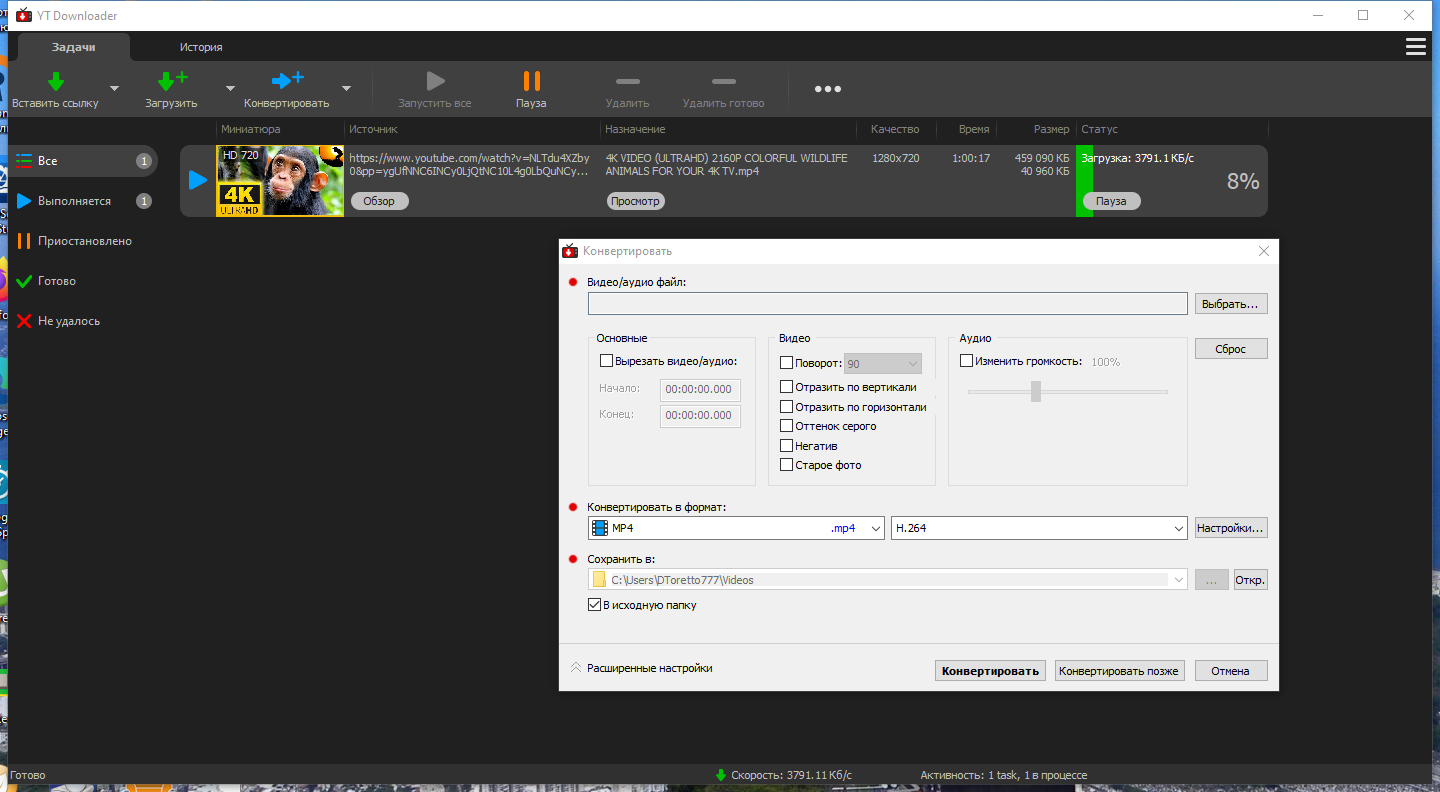
Task: Click the Выбрать... file button
Action: tap(1231, 303)
